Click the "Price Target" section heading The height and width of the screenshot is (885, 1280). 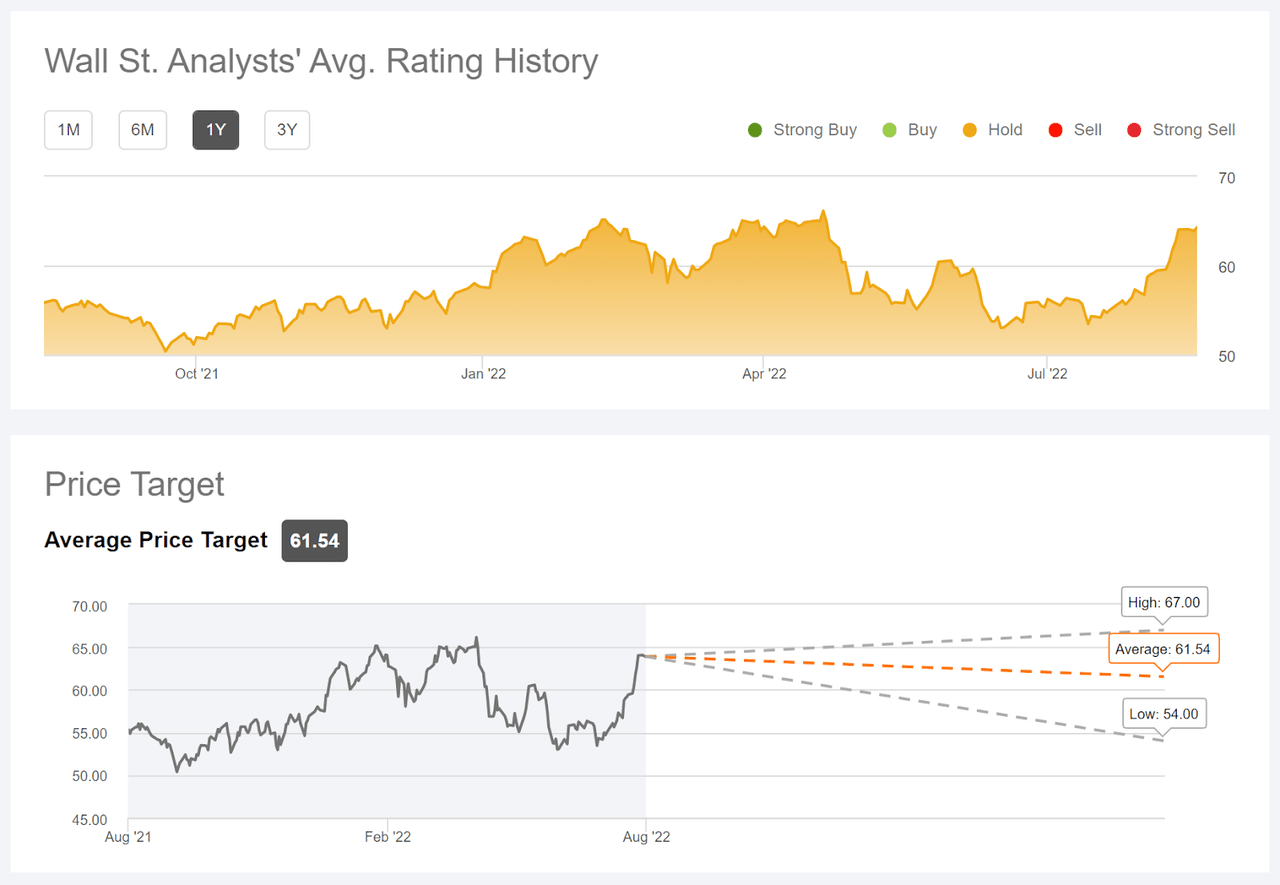133,484
